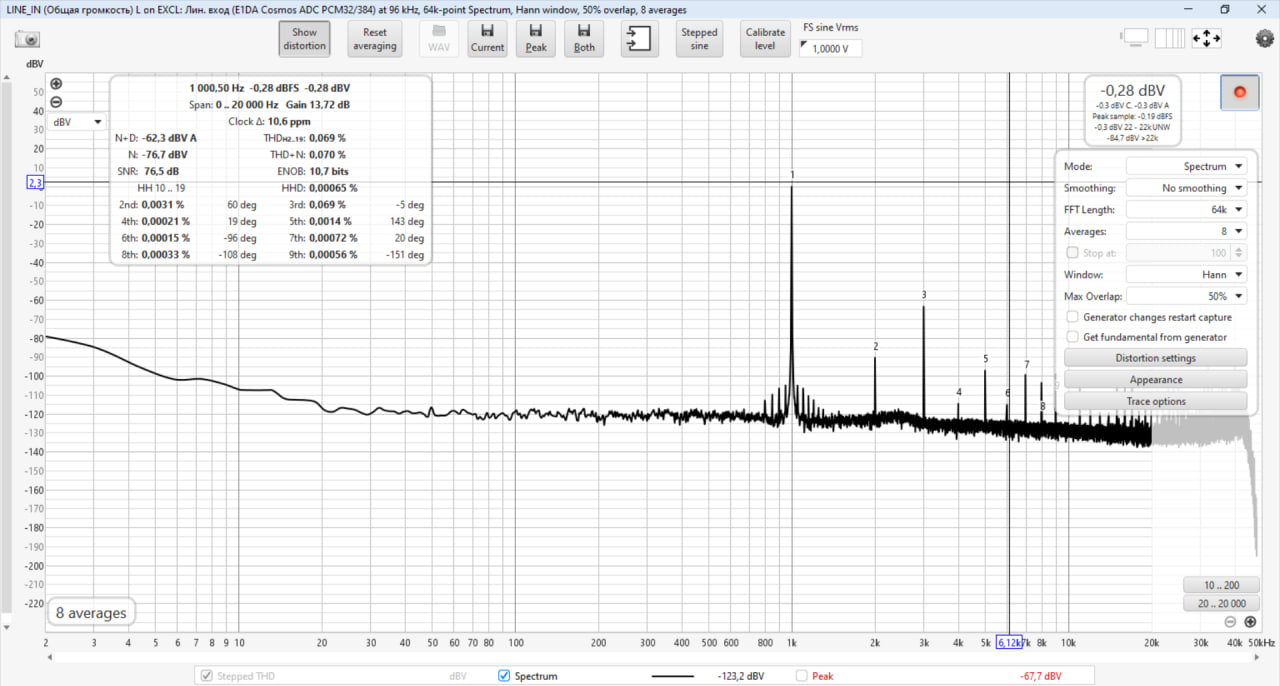Click Spectrum trace line sample
1280x686 pixels.
pyautogui.click(x=672, y=676)
